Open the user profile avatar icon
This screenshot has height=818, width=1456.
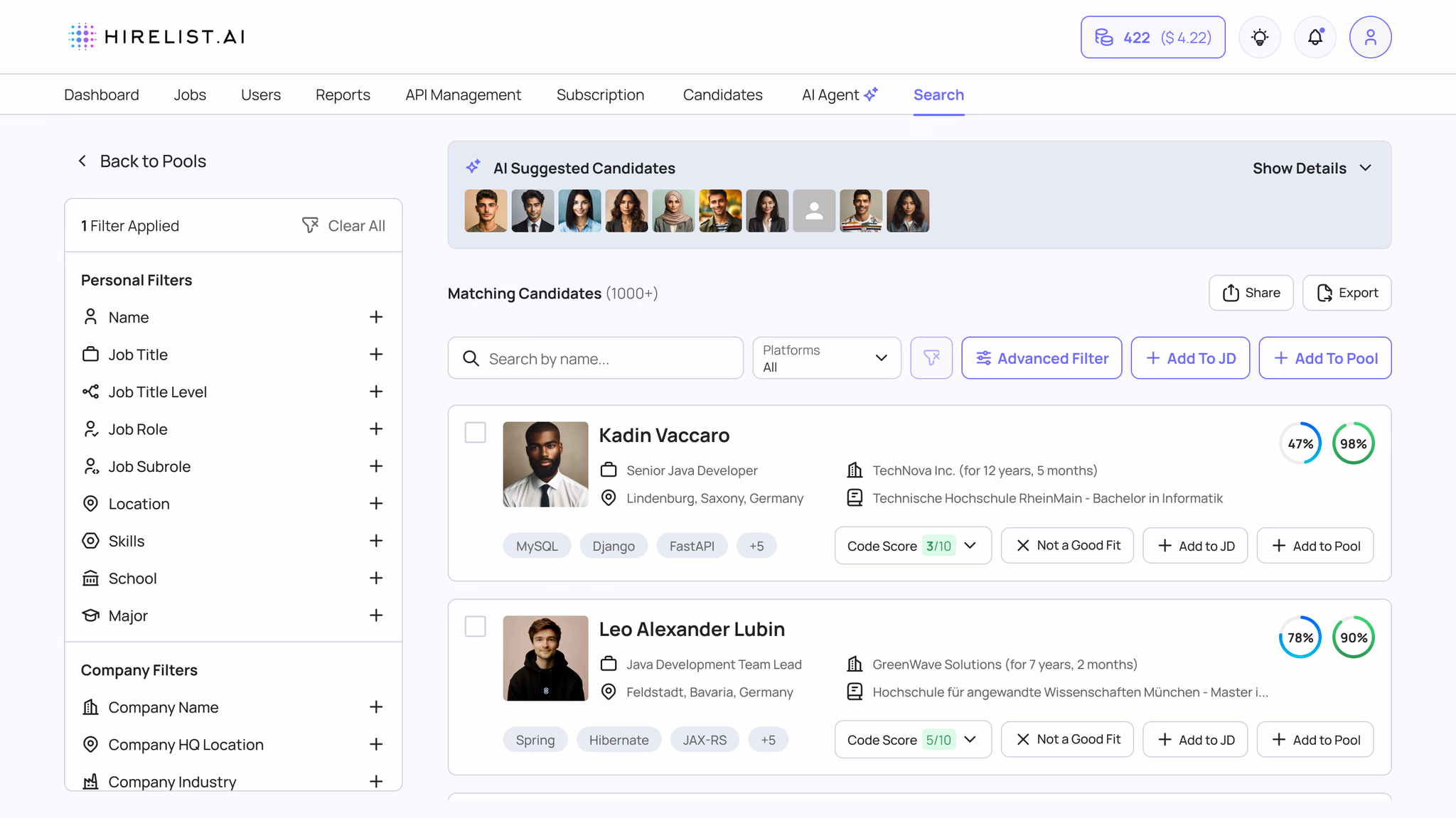click(x=1370, y=37)
